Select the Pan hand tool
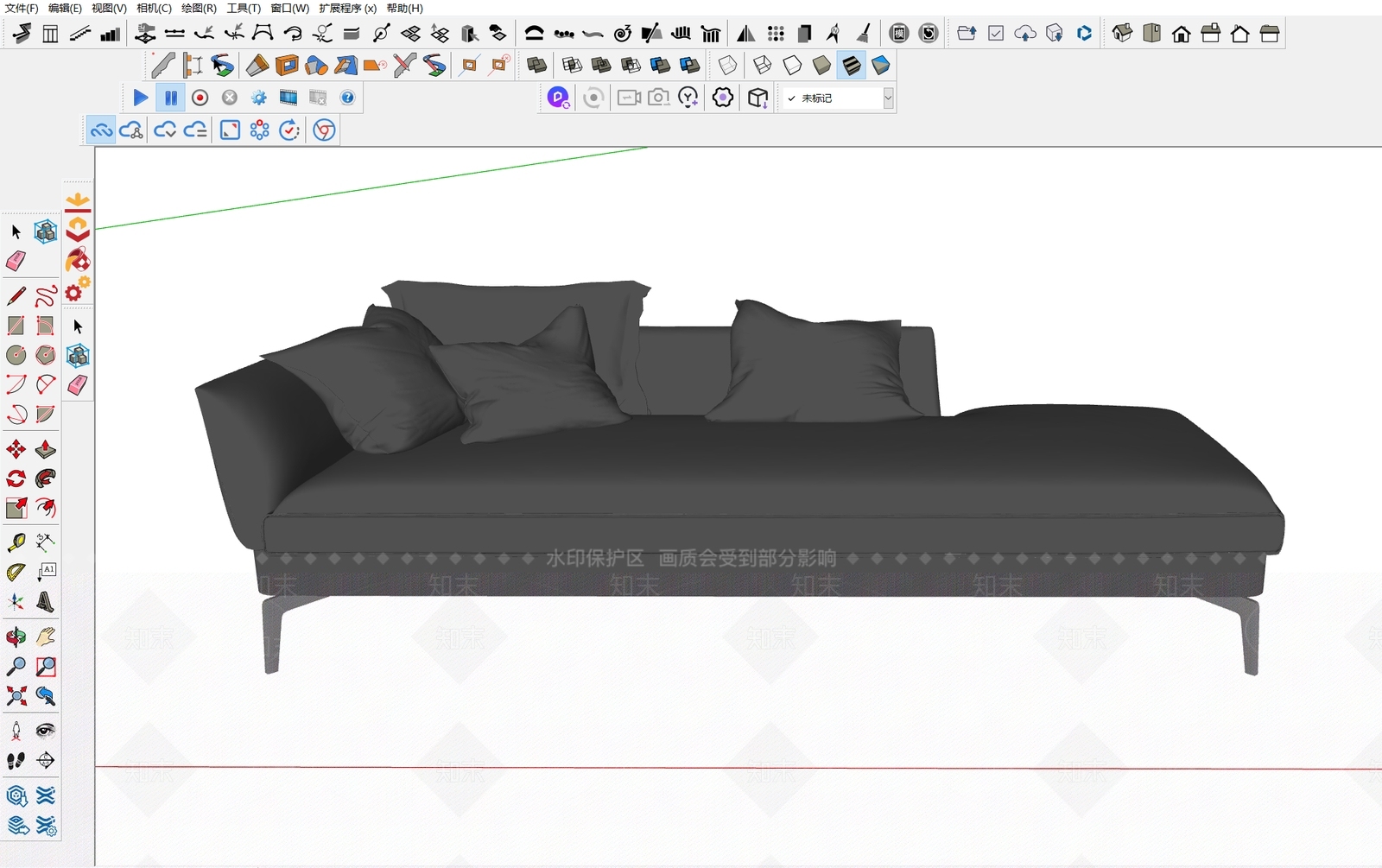 46,637
